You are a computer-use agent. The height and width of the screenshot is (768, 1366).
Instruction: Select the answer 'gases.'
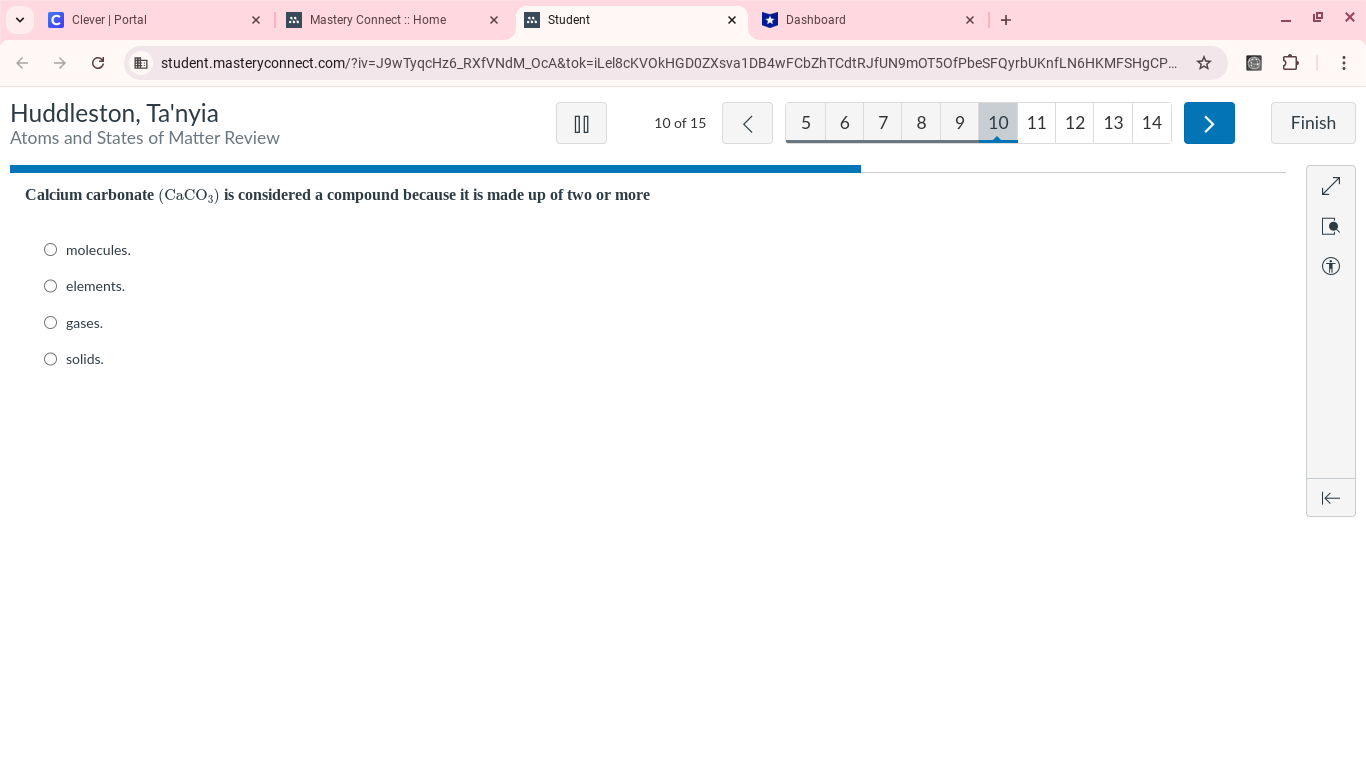pyautogui.click(x=51, y=323)
